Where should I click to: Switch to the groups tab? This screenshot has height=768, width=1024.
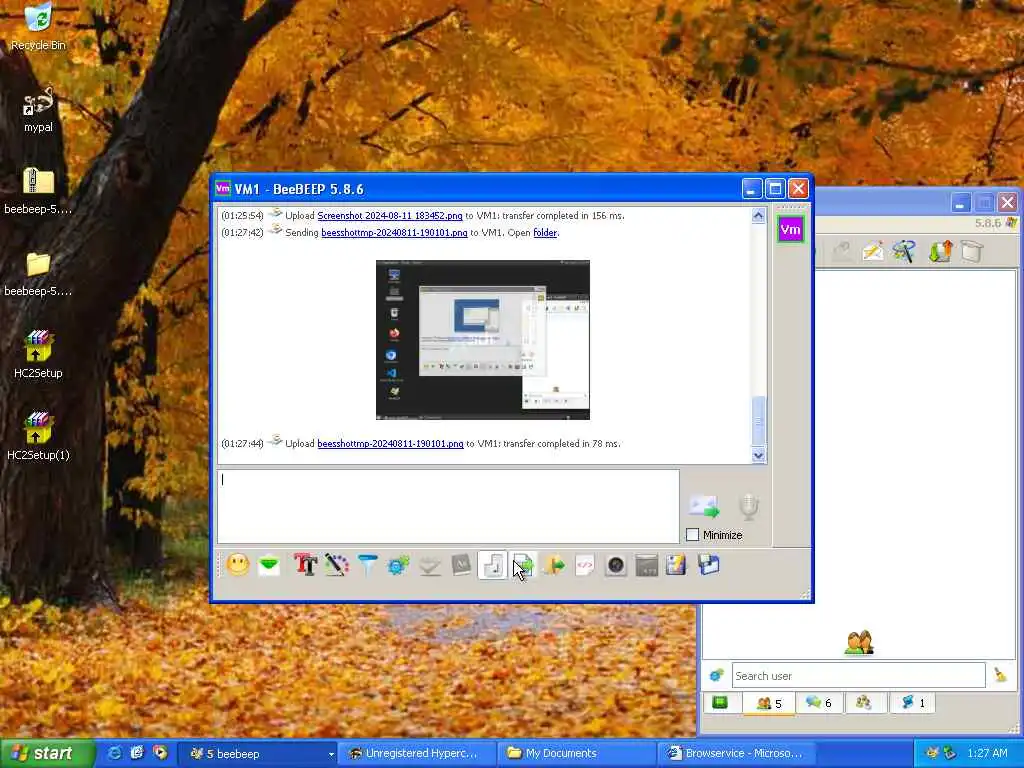tap(864, 703)
